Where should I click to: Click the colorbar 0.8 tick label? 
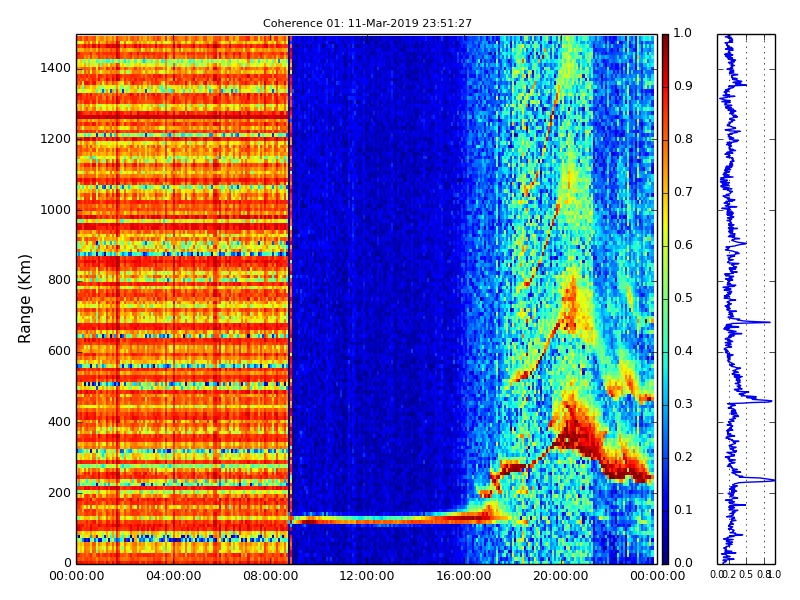tap(683, 139)
